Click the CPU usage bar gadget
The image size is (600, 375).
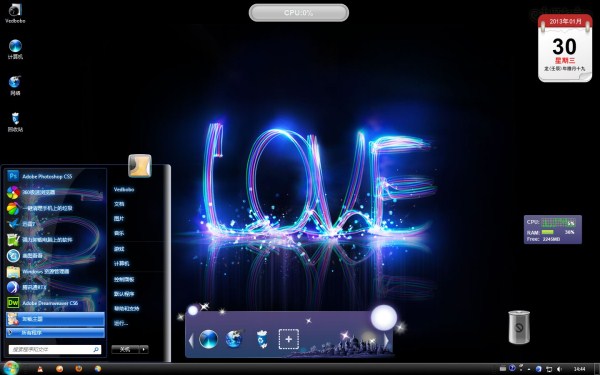298,13
